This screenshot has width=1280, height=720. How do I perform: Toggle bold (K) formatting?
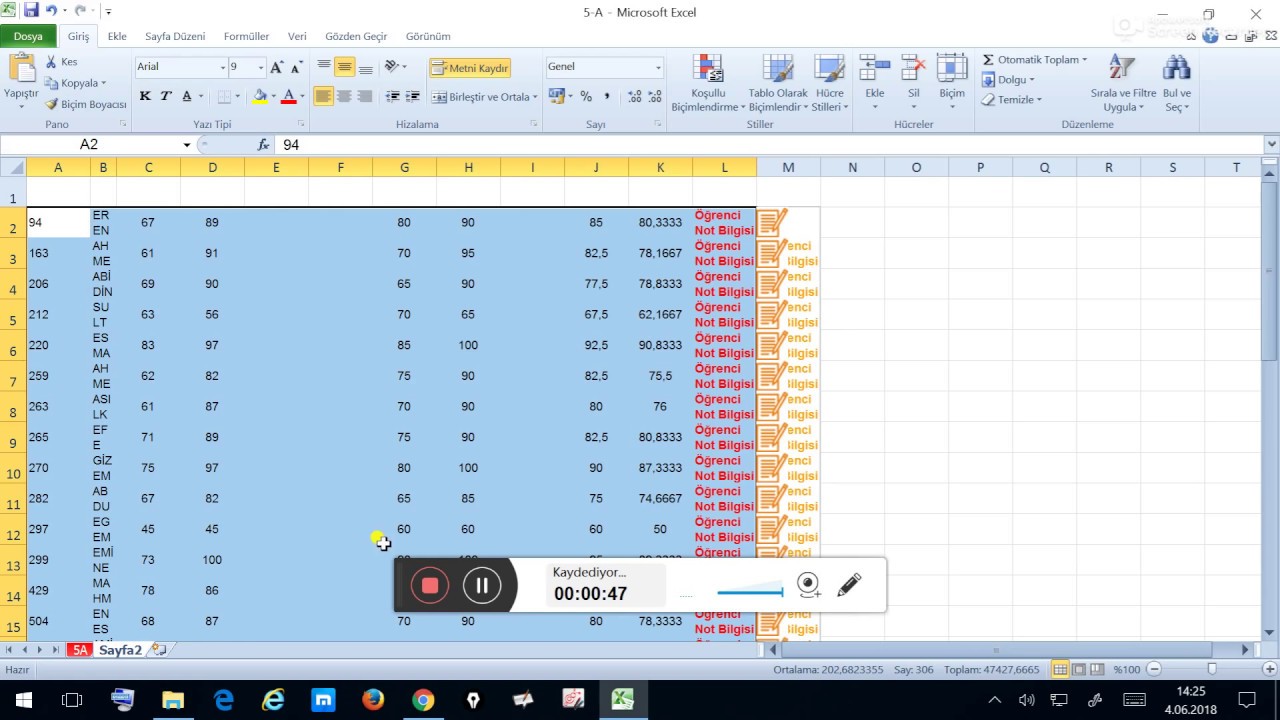(145, 96)
